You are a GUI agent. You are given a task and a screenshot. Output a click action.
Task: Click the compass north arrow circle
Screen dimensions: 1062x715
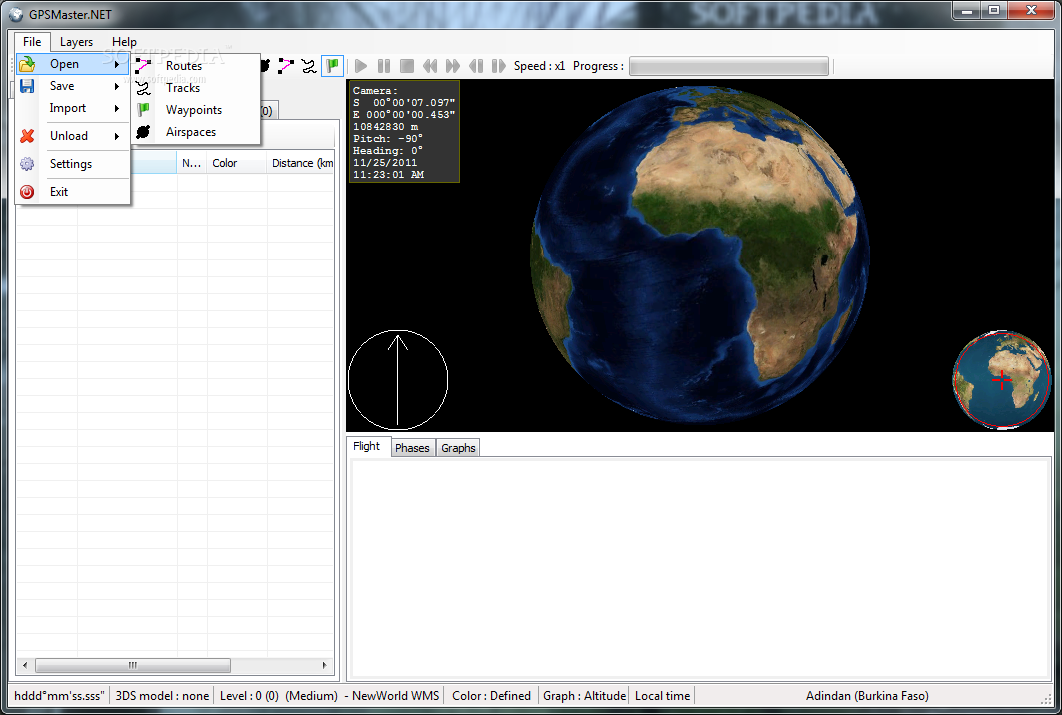(398, 380)
